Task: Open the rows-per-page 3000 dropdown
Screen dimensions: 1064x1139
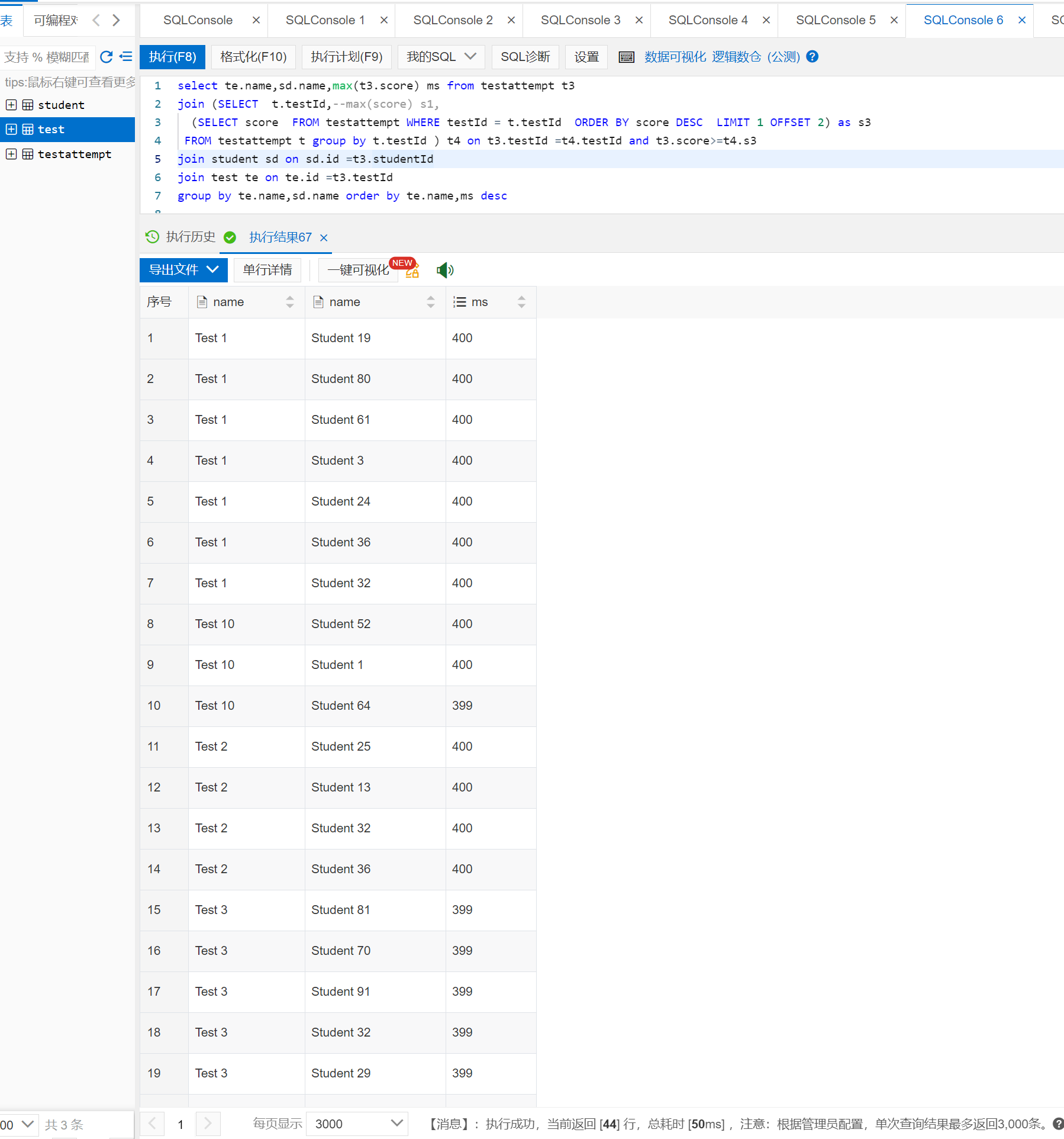Action: click(357, 1124)
